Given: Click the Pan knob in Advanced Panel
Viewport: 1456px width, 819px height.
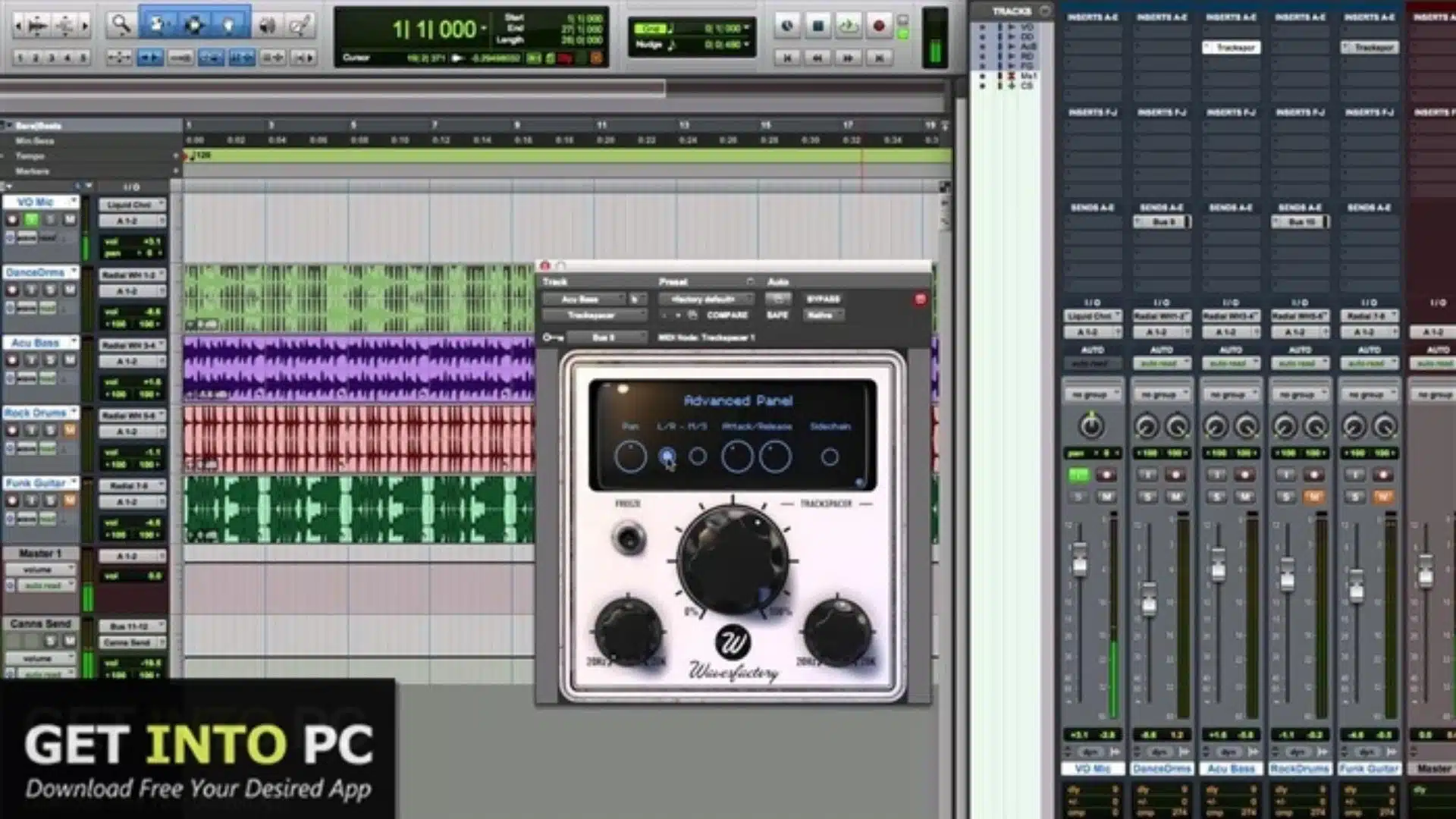Looking at the screenshot, I should tap(630, 457).
